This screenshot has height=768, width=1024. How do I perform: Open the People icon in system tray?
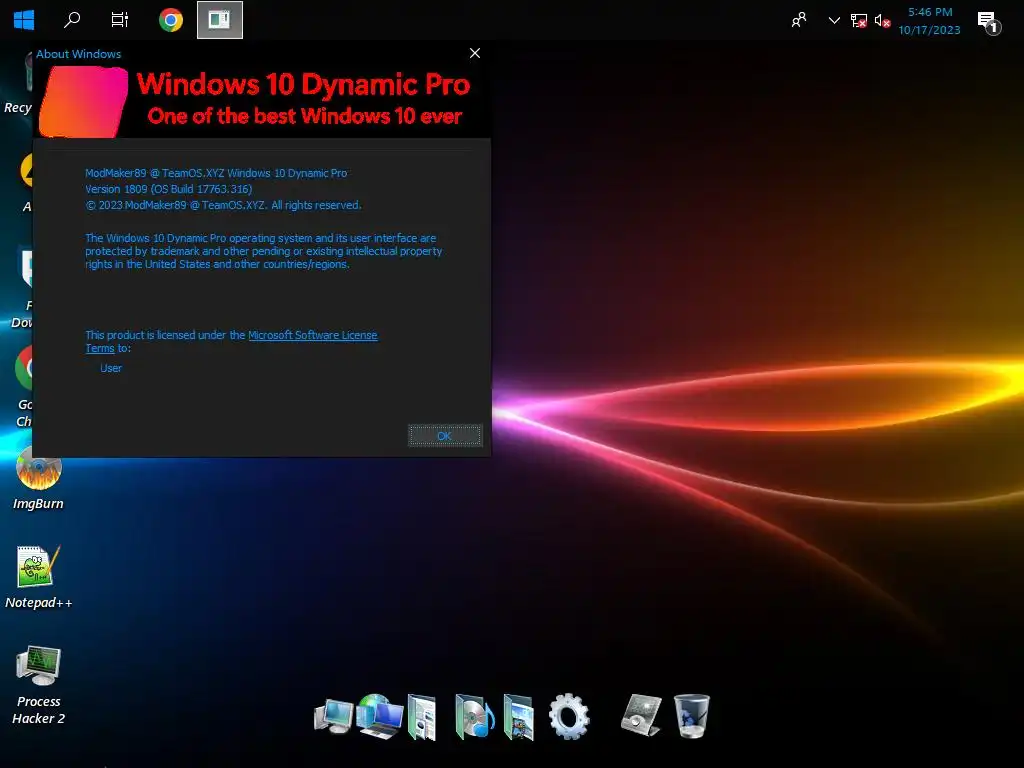coord(799,20)
